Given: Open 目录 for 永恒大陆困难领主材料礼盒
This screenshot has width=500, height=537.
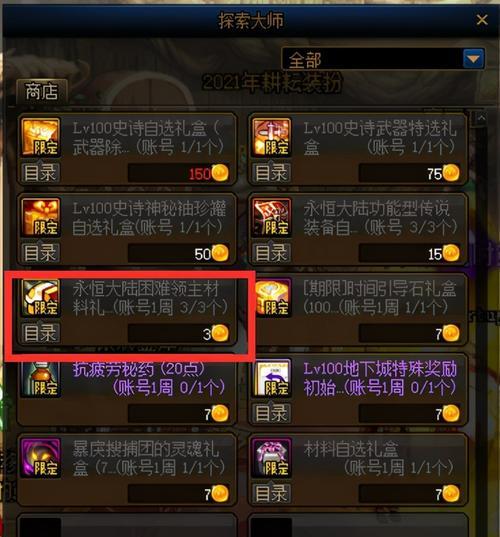Looking at the screenshot, I should pos(40,333).
